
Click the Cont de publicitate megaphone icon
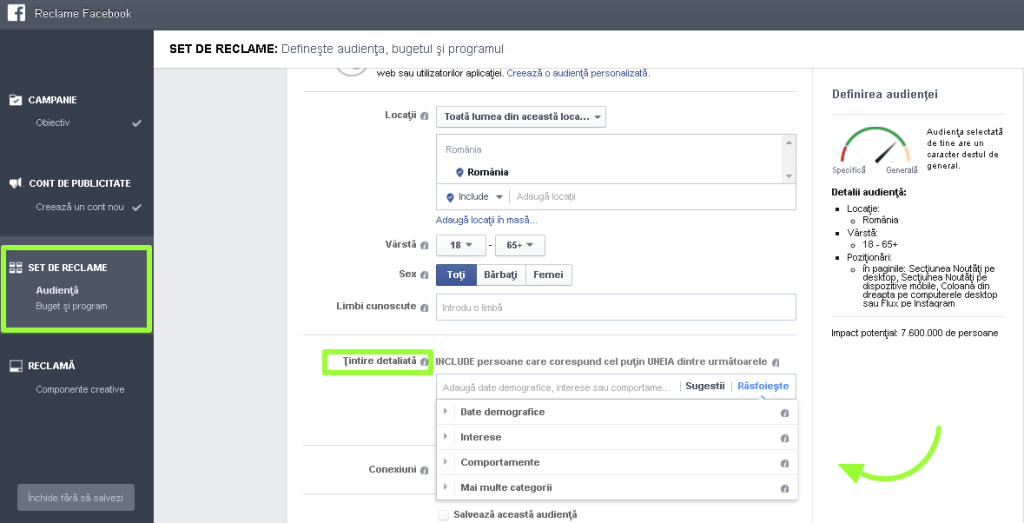tap(16, 183)
